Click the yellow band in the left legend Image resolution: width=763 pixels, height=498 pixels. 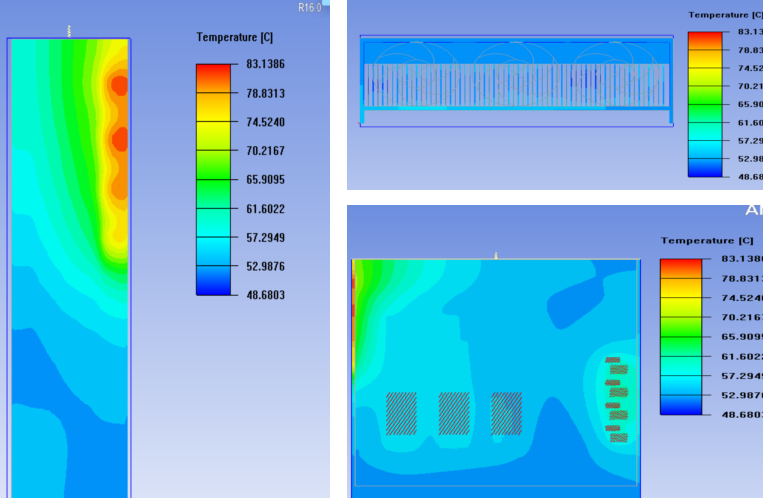(x=212, y=126)
